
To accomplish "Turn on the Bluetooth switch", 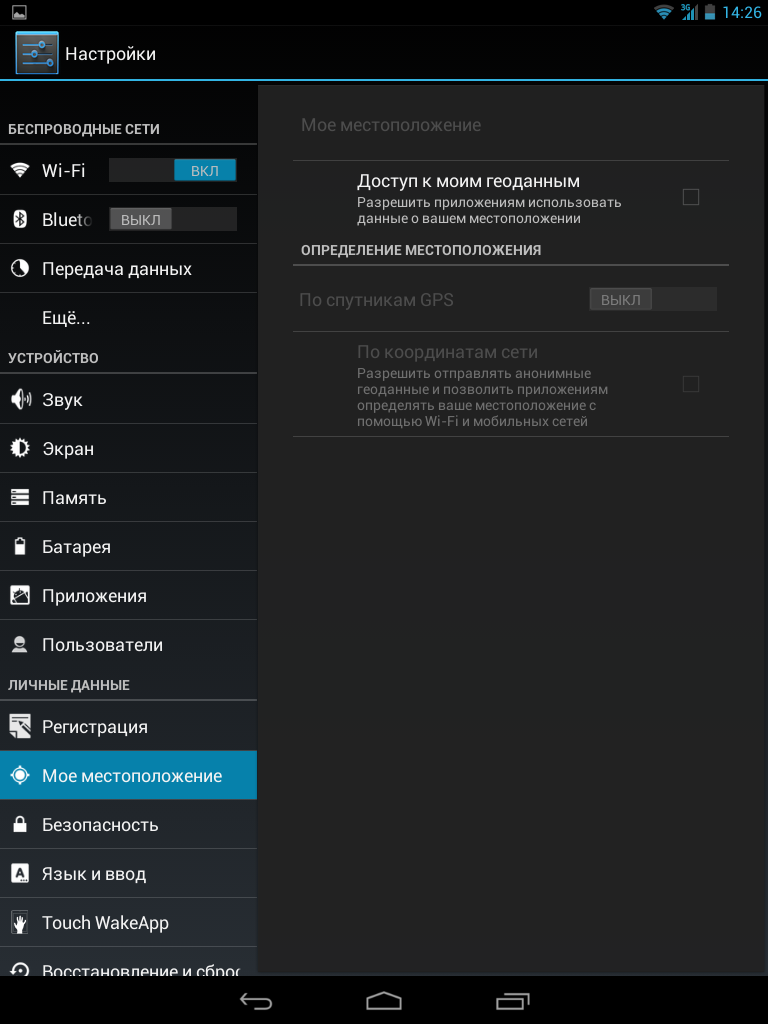I will (172, 219).
